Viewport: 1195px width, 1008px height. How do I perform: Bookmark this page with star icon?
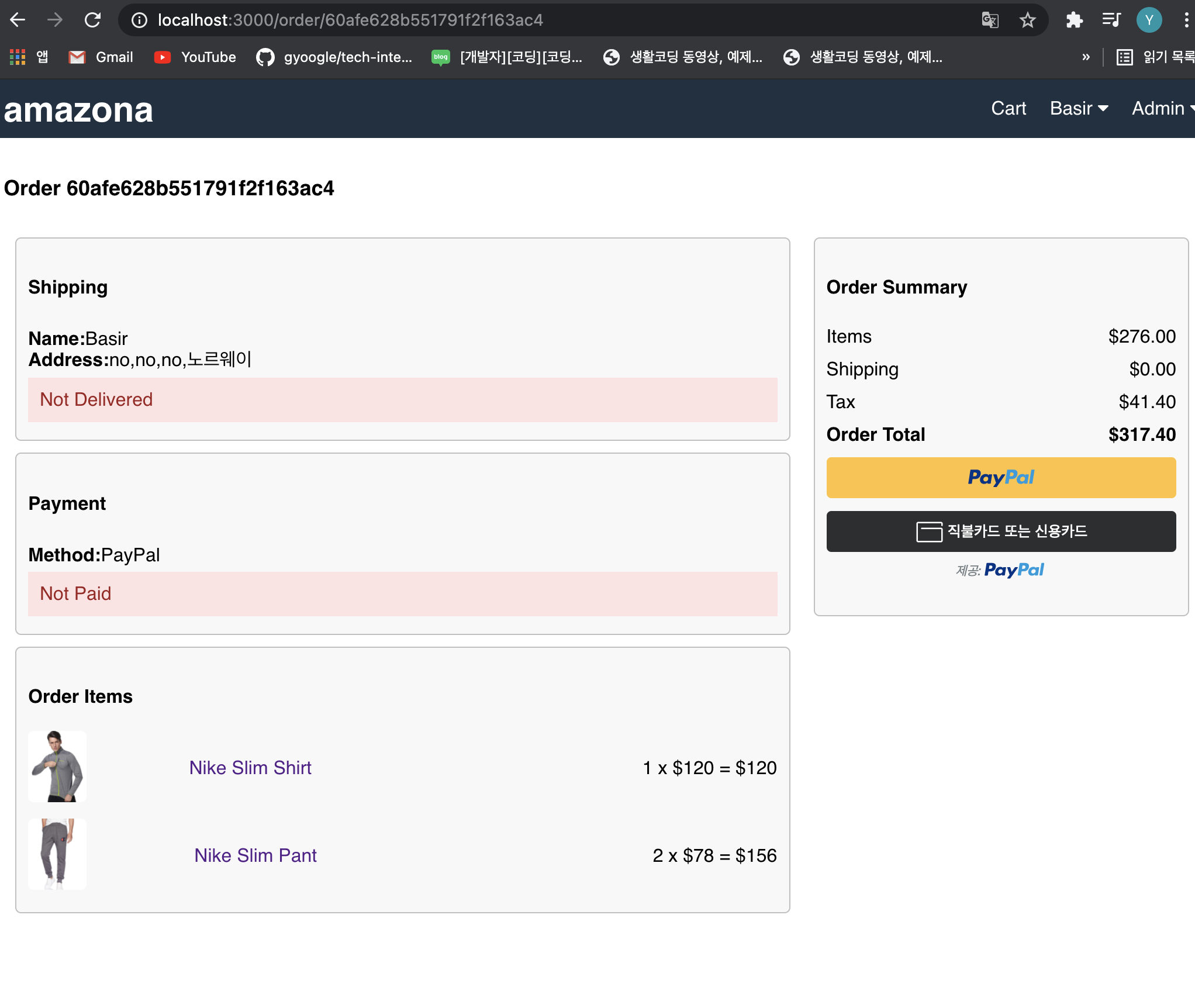click(x=1027, y=20)
